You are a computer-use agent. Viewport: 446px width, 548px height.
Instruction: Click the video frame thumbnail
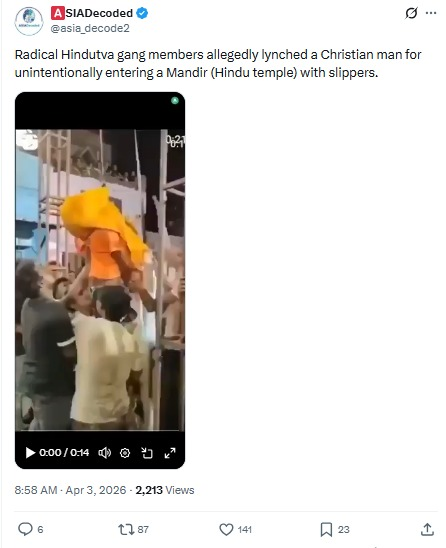pyautogui.click(x=100, y=280)
